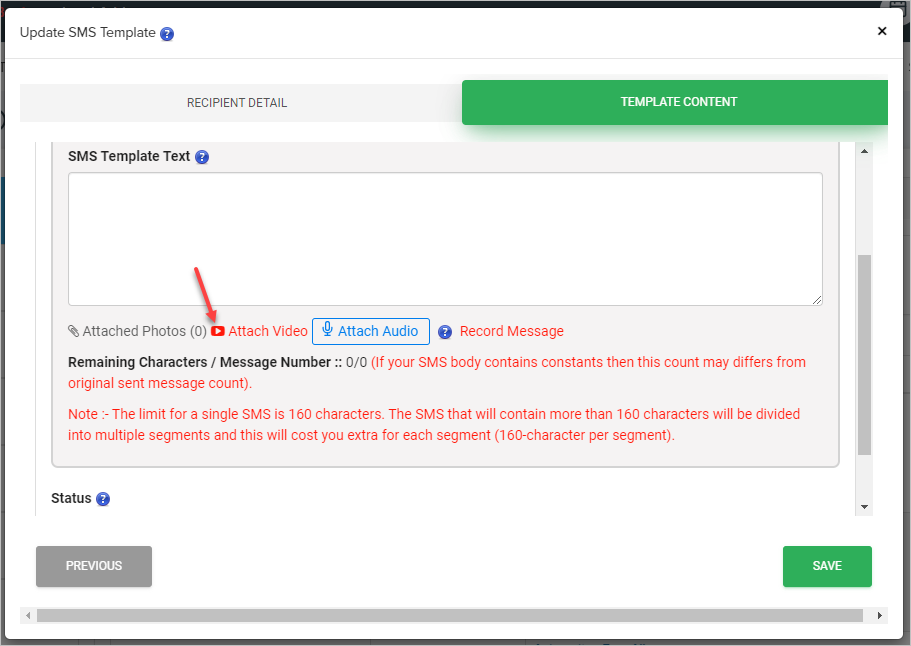Click the paperclip Attached Photos icon
The height and width of the screenshot is (646, 911).
tap(74, 331)
